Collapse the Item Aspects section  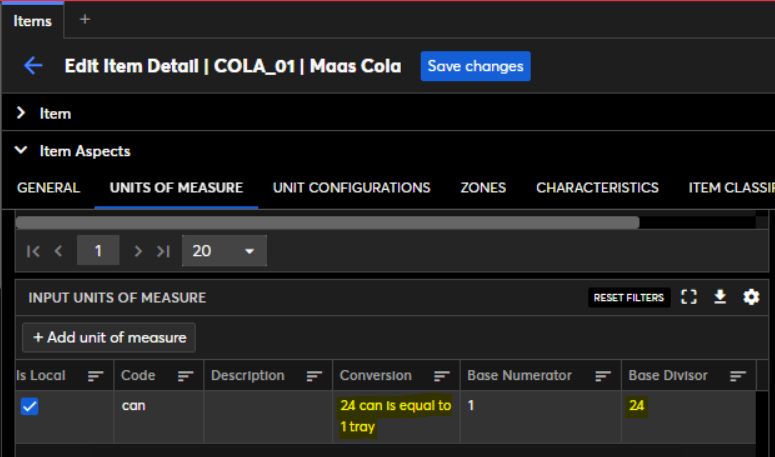[21, 150]
